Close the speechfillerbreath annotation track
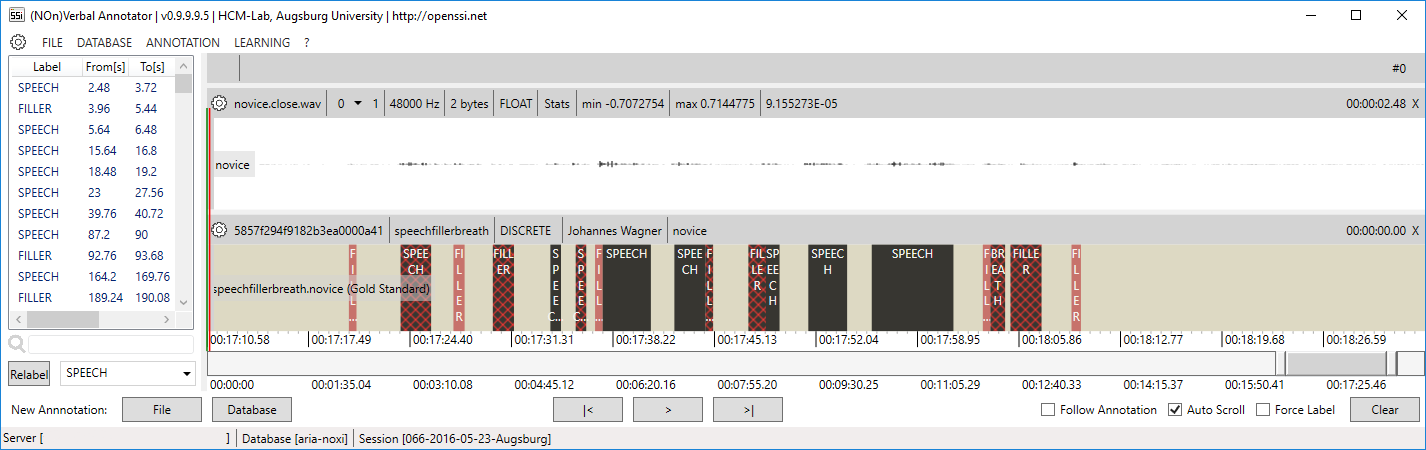This screenshot has height=450, width=1426. pyautogui.click(x=1415, y=231)
